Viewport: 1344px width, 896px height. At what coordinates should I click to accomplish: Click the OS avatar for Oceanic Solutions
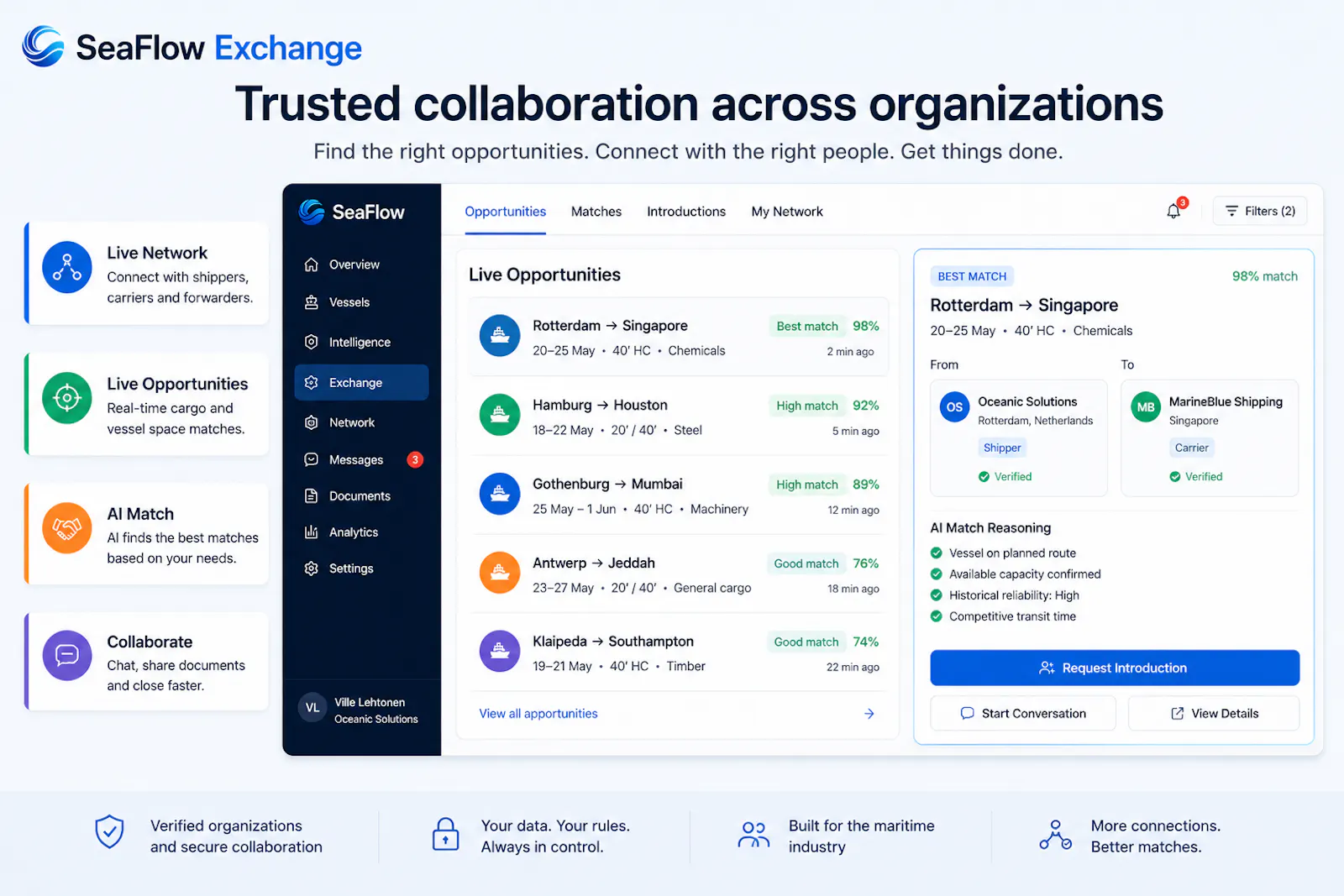click(954, 407)
